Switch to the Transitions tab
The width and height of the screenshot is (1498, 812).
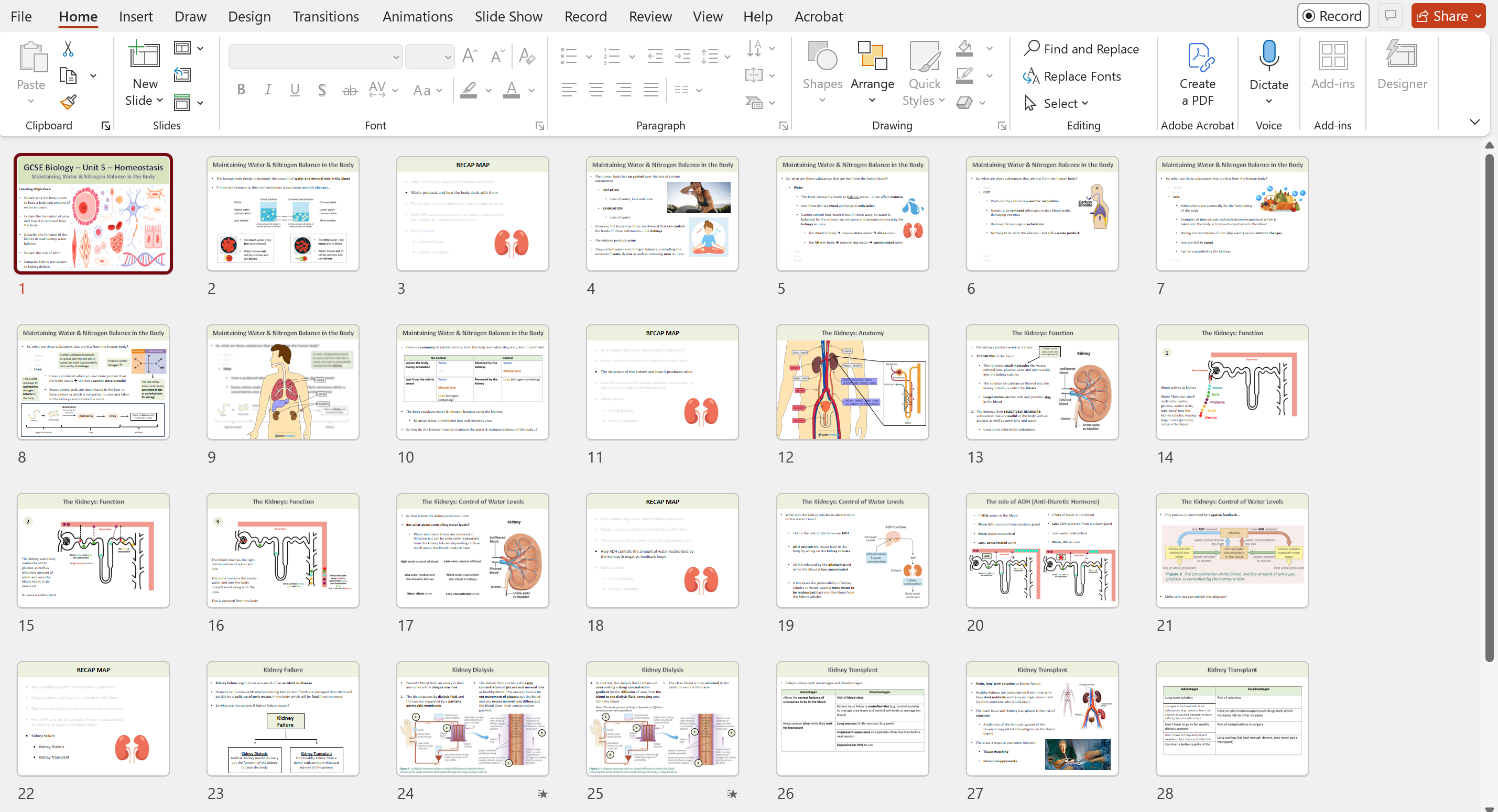tap(325, 16)
